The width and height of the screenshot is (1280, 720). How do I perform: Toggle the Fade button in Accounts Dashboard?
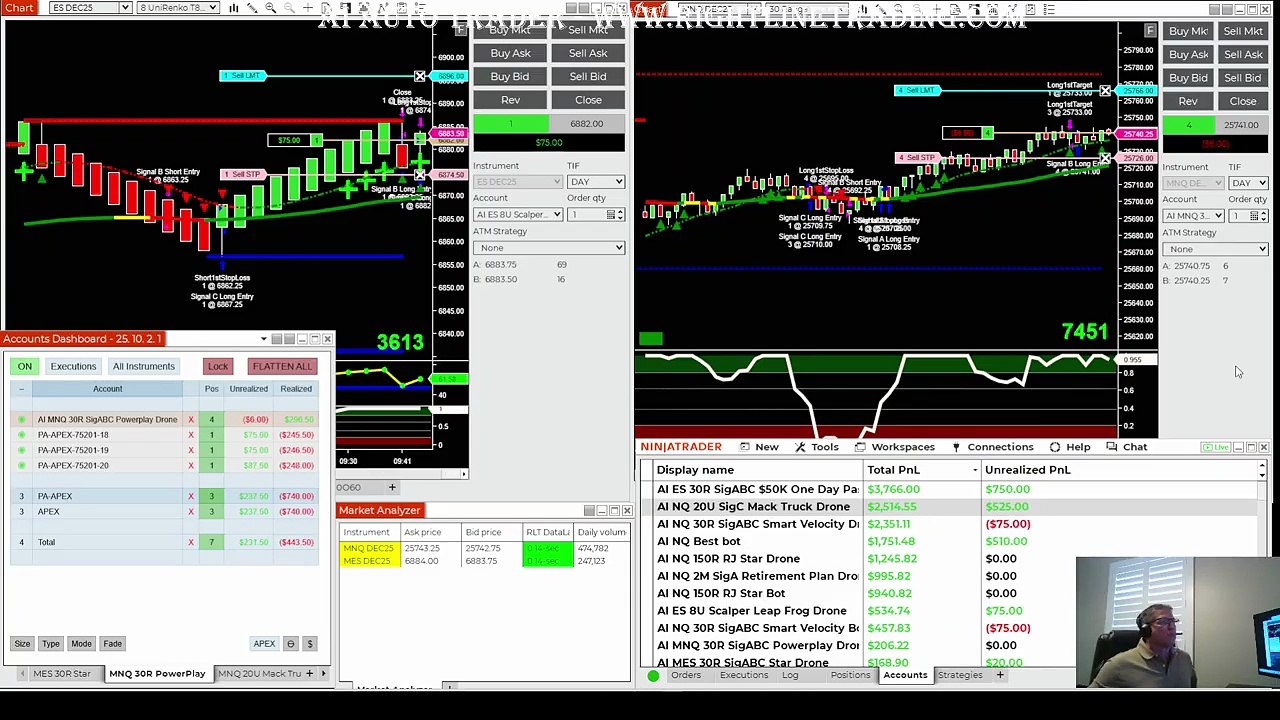[x=112, y=644]
